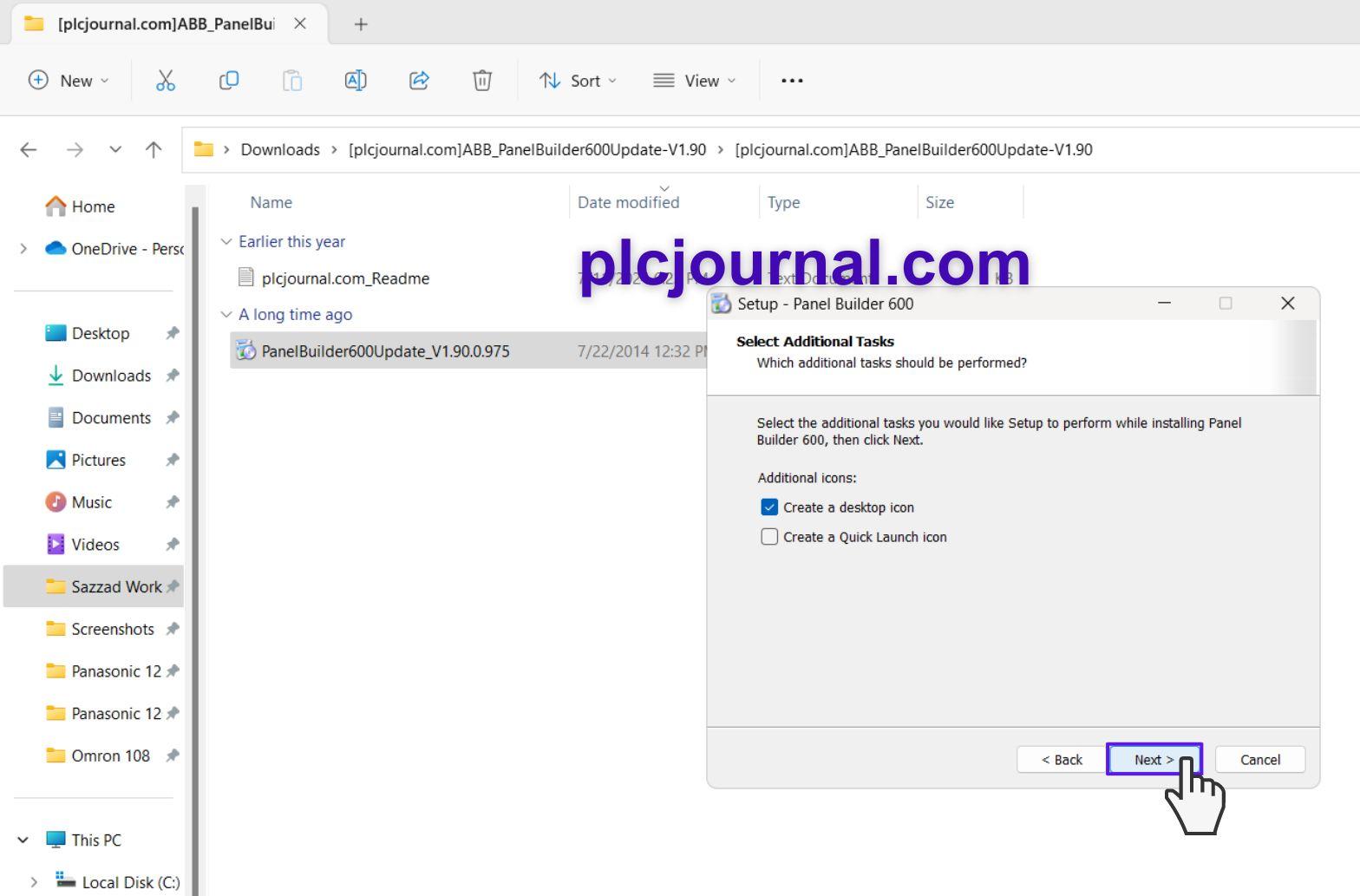Go back with the left arrow
Image resolution: width=1360 pixels, height=896 pixels.
tap(29, 150)
